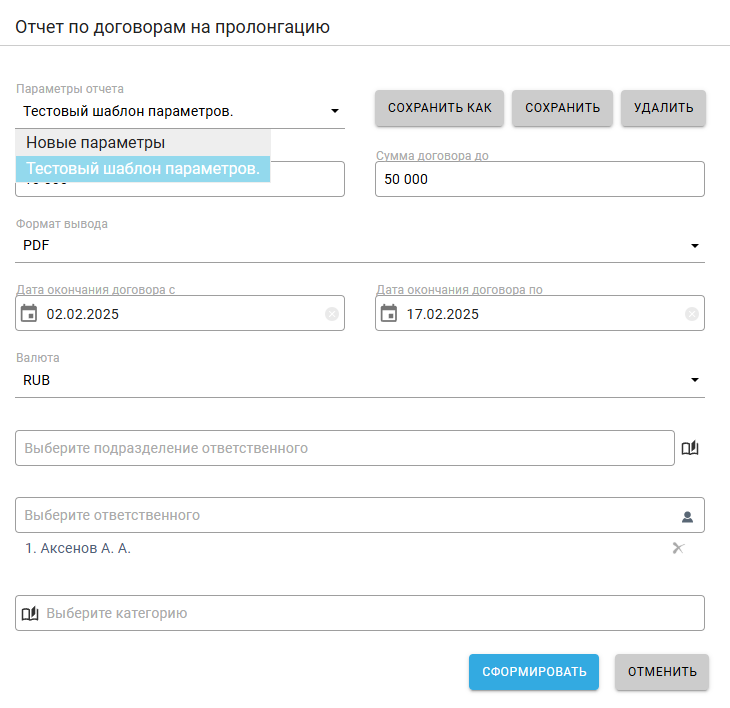Open the Формат вывода dropdown
The image size is (730, 708).
click(694, 246)
